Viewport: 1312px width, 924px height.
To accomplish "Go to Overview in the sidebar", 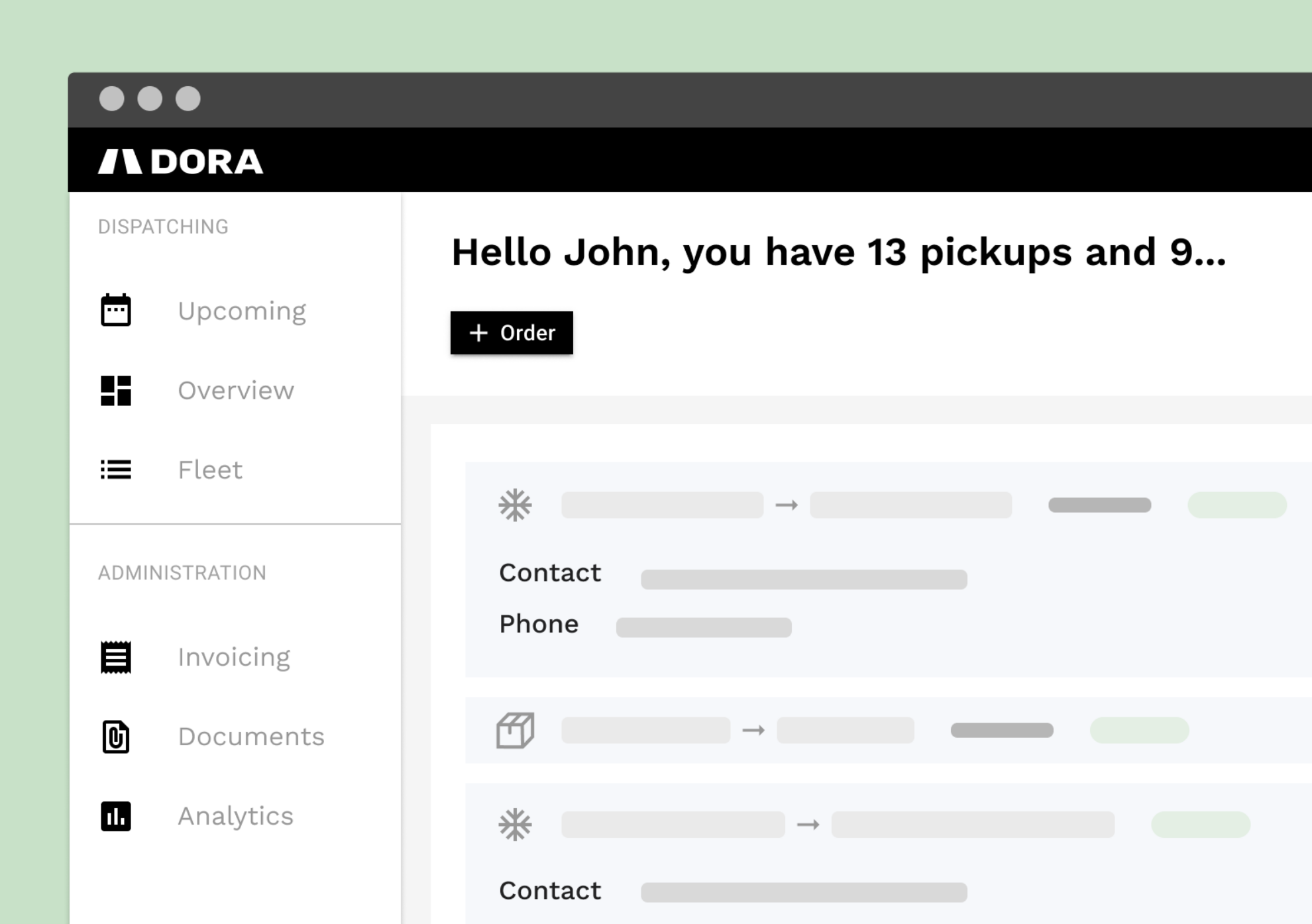I will tap(235, 390).
